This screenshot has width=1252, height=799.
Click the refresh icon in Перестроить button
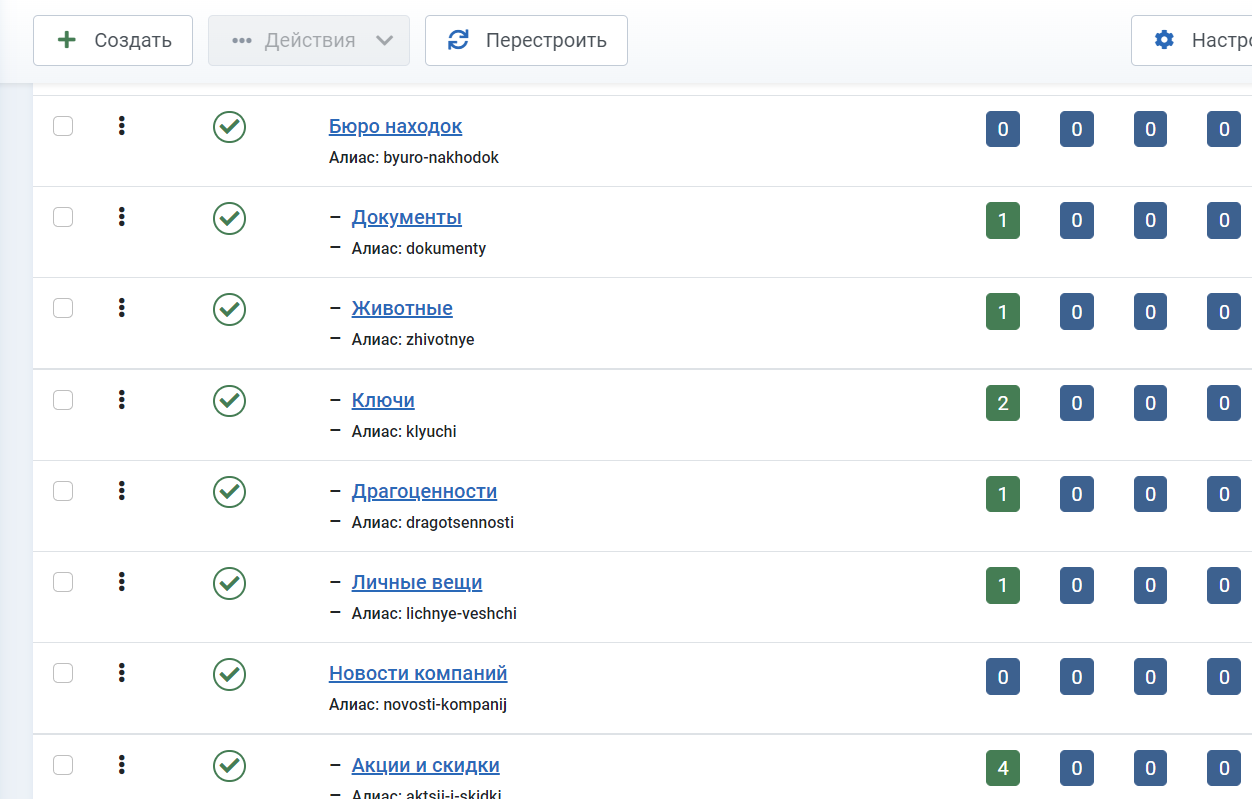[x=458, y=40]
